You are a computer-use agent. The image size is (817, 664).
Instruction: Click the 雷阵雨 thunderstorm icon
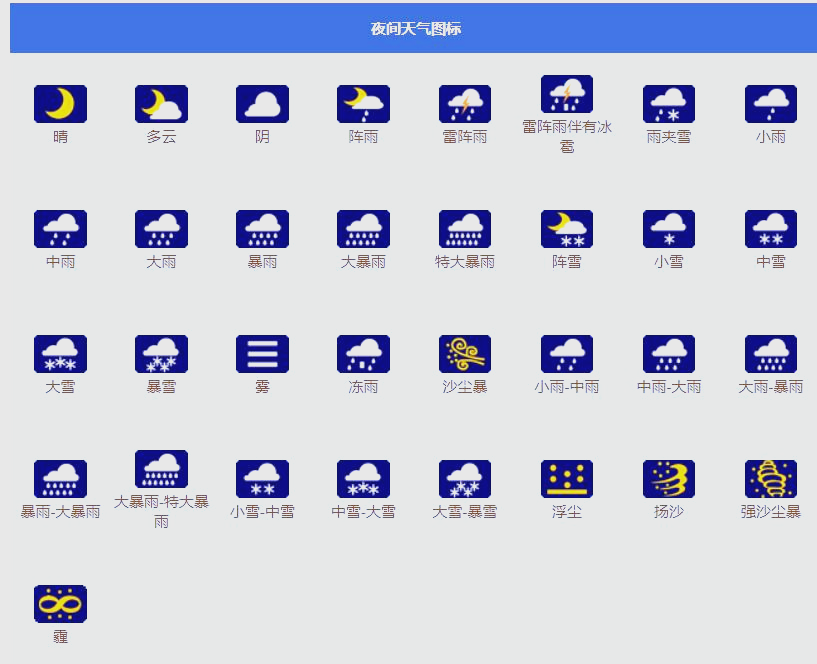(x=465, y=104)
